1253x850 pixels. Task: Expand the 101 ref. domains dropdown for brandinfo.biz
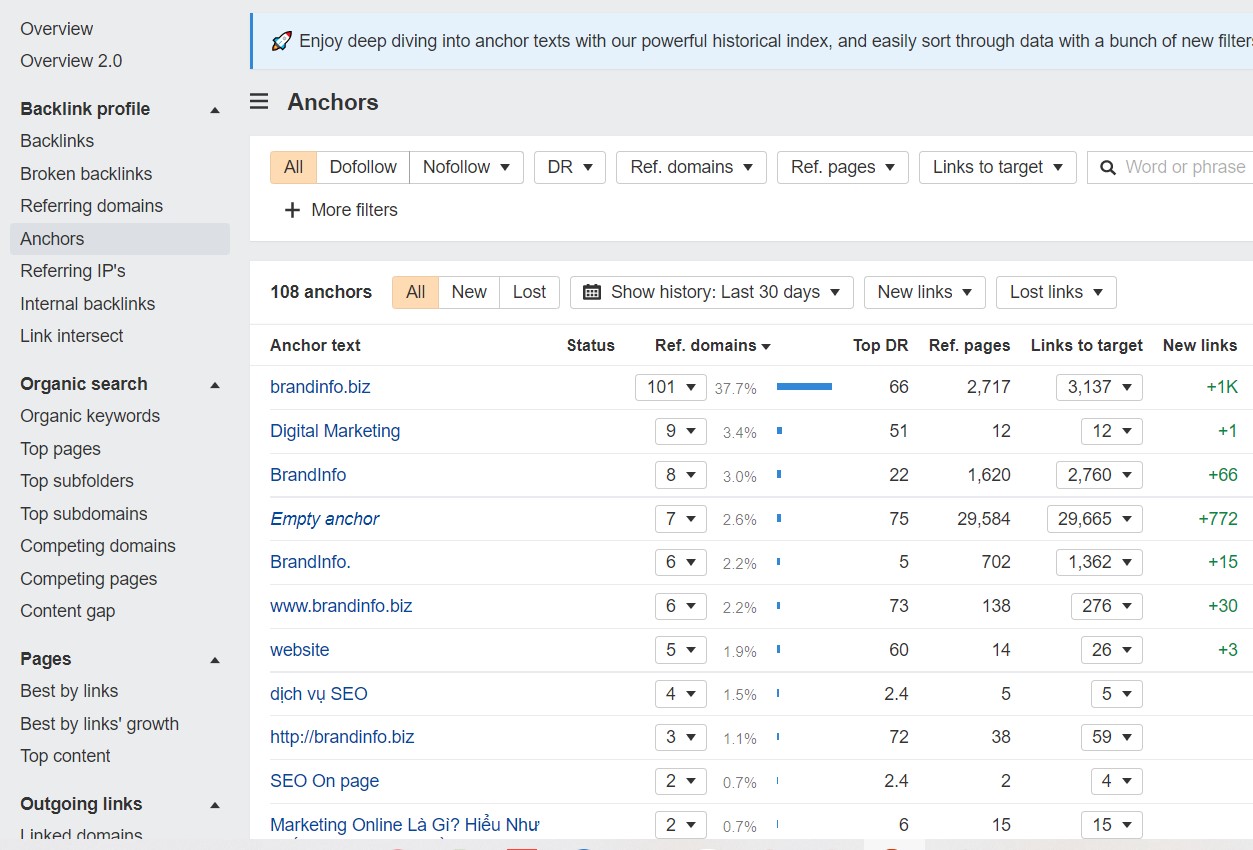(671, 387)
